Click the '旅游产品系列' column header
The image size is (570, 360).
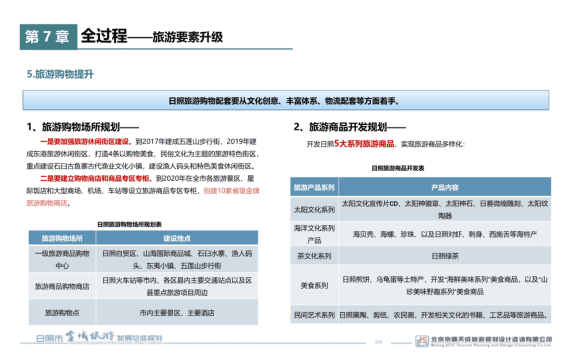[314, 188]
